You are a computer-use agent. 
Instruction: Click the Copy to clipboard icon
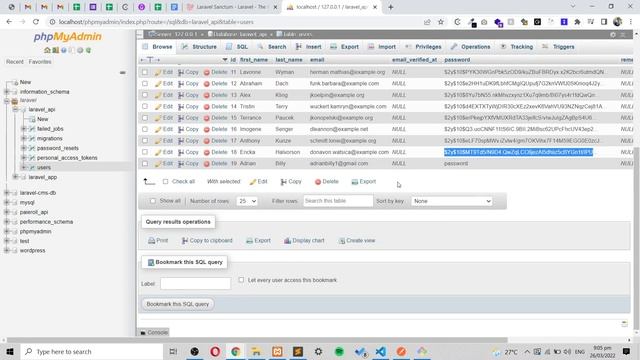point(185,240)
